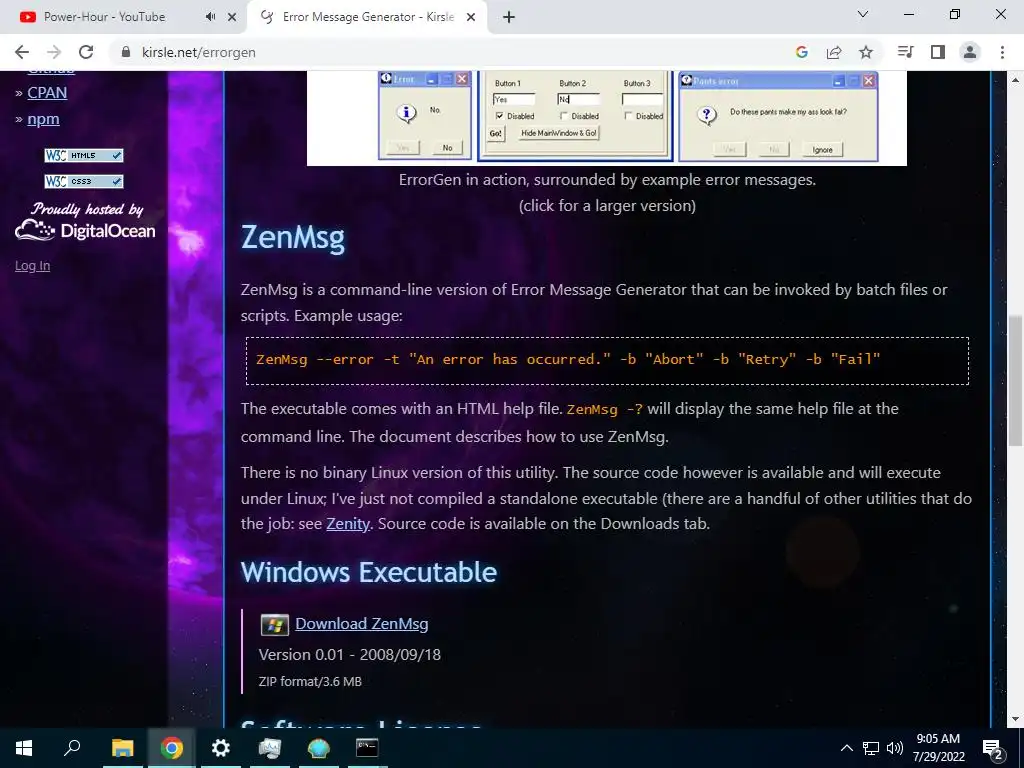This screenshot has height=768, width=1024.
Task: Expand the tab search chevron
Action: coord(863,14)
